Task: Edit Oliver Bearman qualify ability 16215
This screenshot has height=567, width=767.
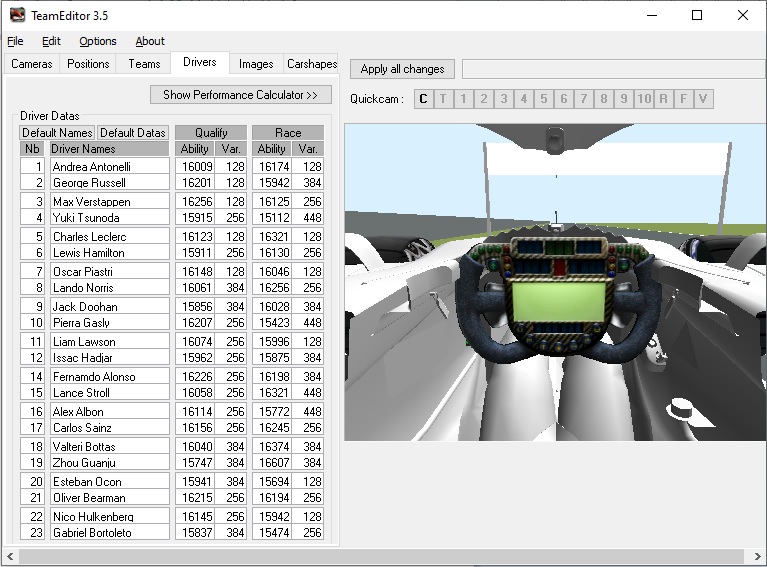Action: [x=195, y=498]
